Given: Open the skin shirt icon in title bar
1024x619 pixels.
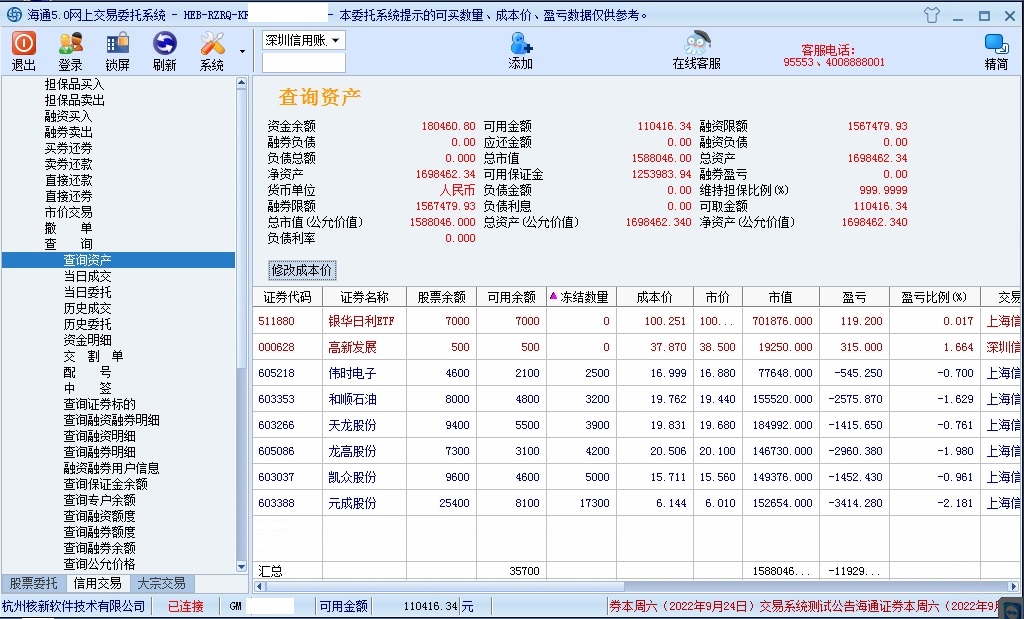Looking at the screenshot, I should (932, 15).
